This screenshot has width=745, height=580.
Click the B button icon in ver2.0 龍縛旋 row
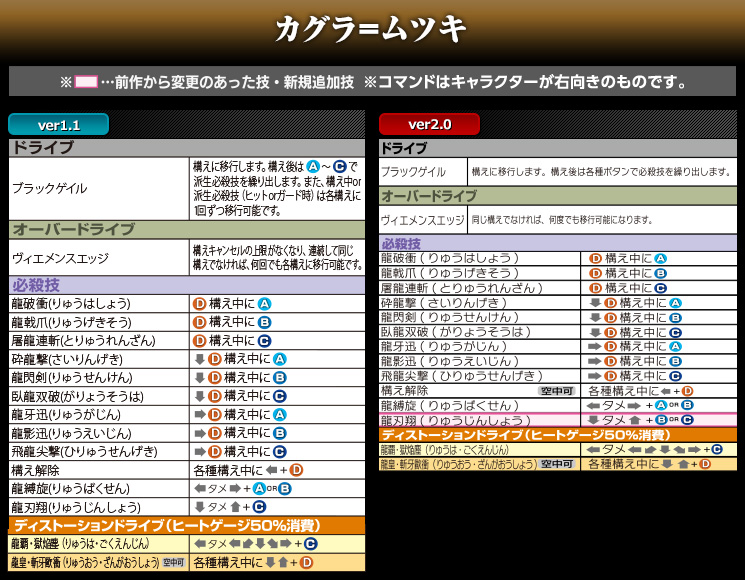coord(687,405)
